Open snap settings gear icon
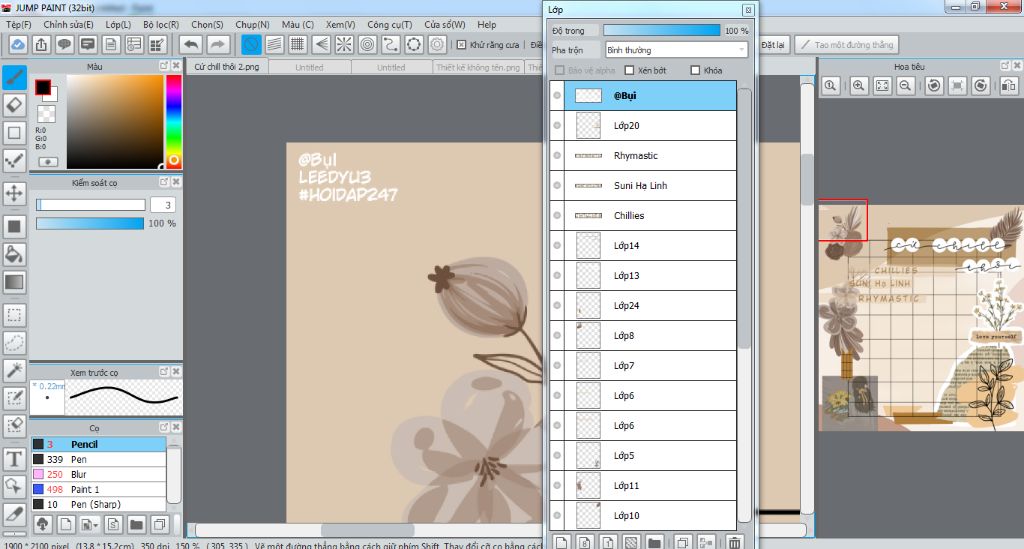Screen dimensions: 1024x549 438,44
